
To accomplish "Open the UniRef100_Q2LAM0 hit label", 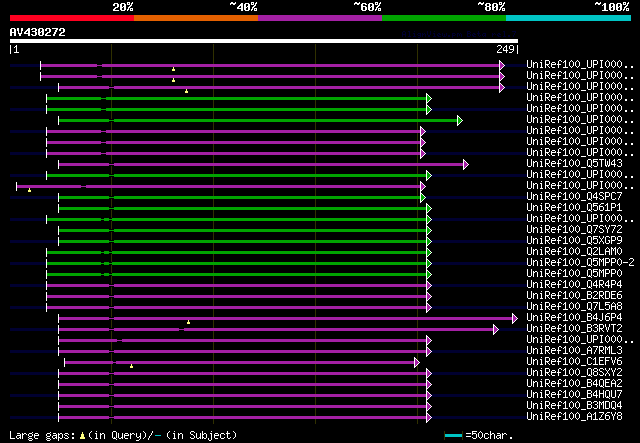I will 574,252.
